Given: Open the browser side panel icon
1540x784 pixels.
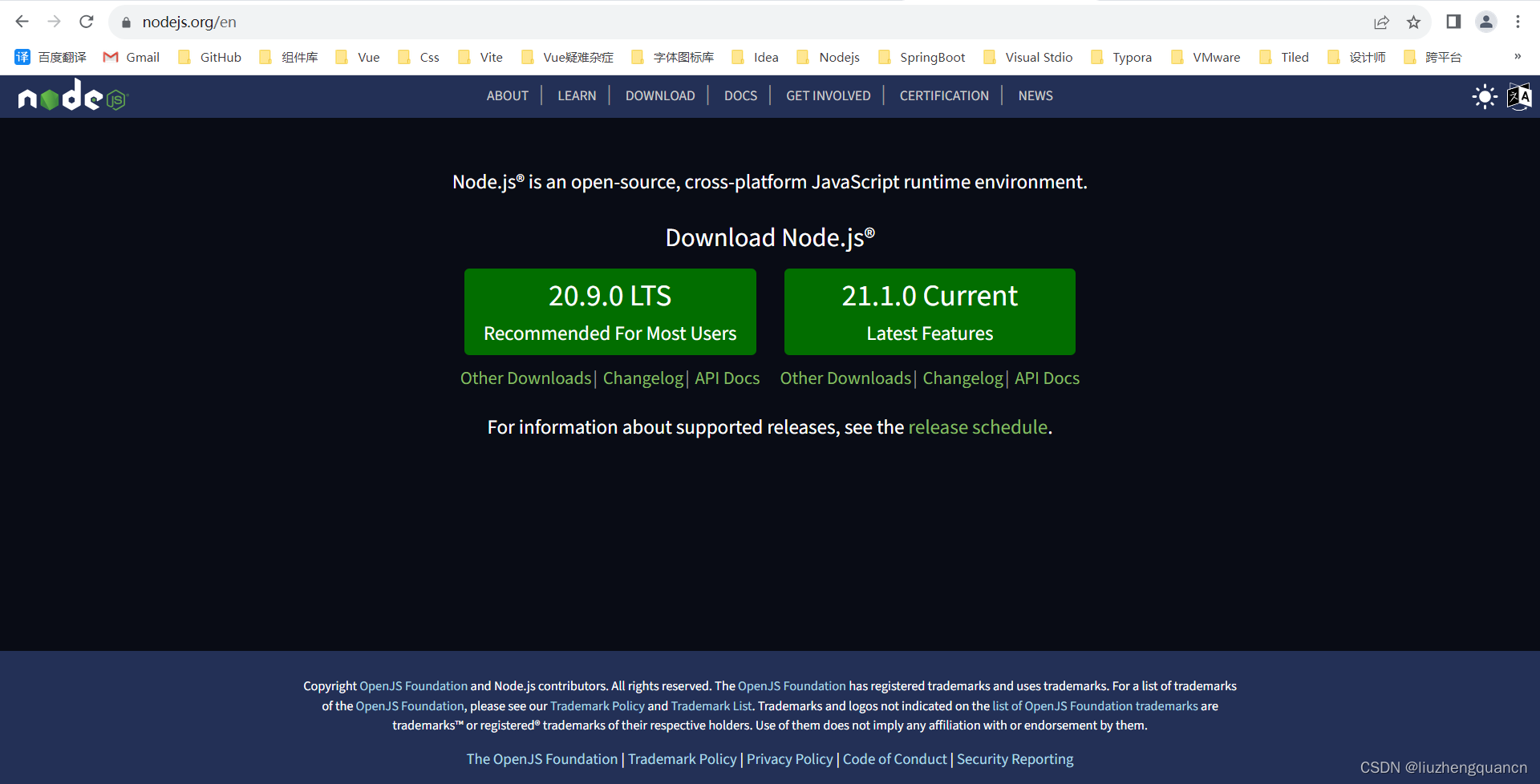Looking at the screenshot, I should [1453, 22].
